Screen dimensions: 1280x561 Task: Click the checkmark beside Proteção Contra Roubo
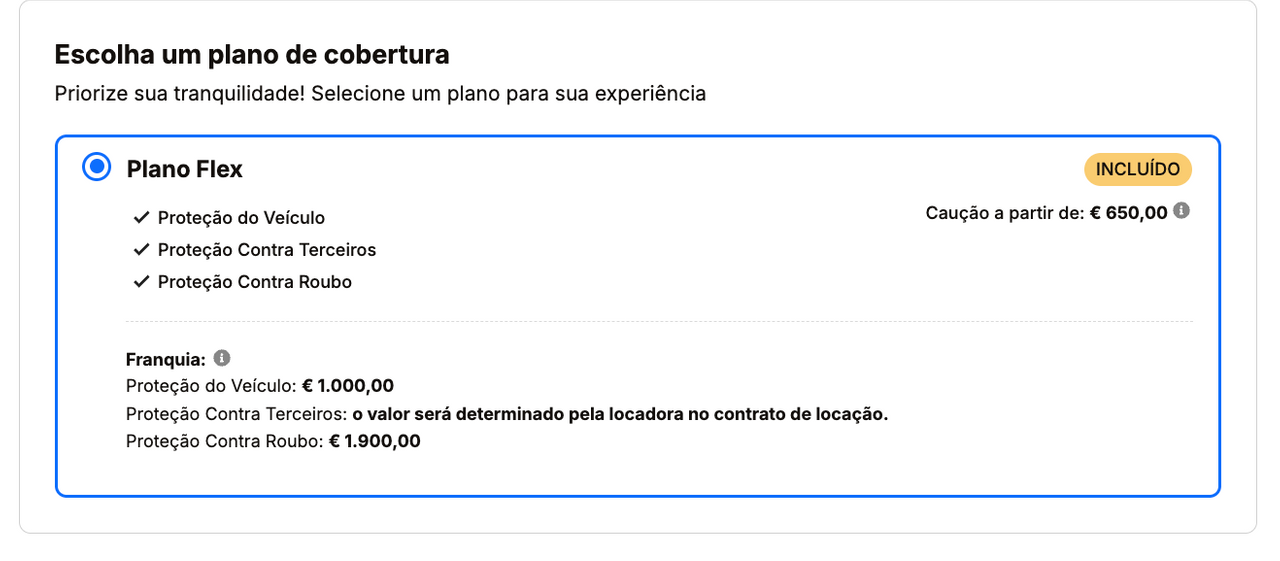click(141, 281)
